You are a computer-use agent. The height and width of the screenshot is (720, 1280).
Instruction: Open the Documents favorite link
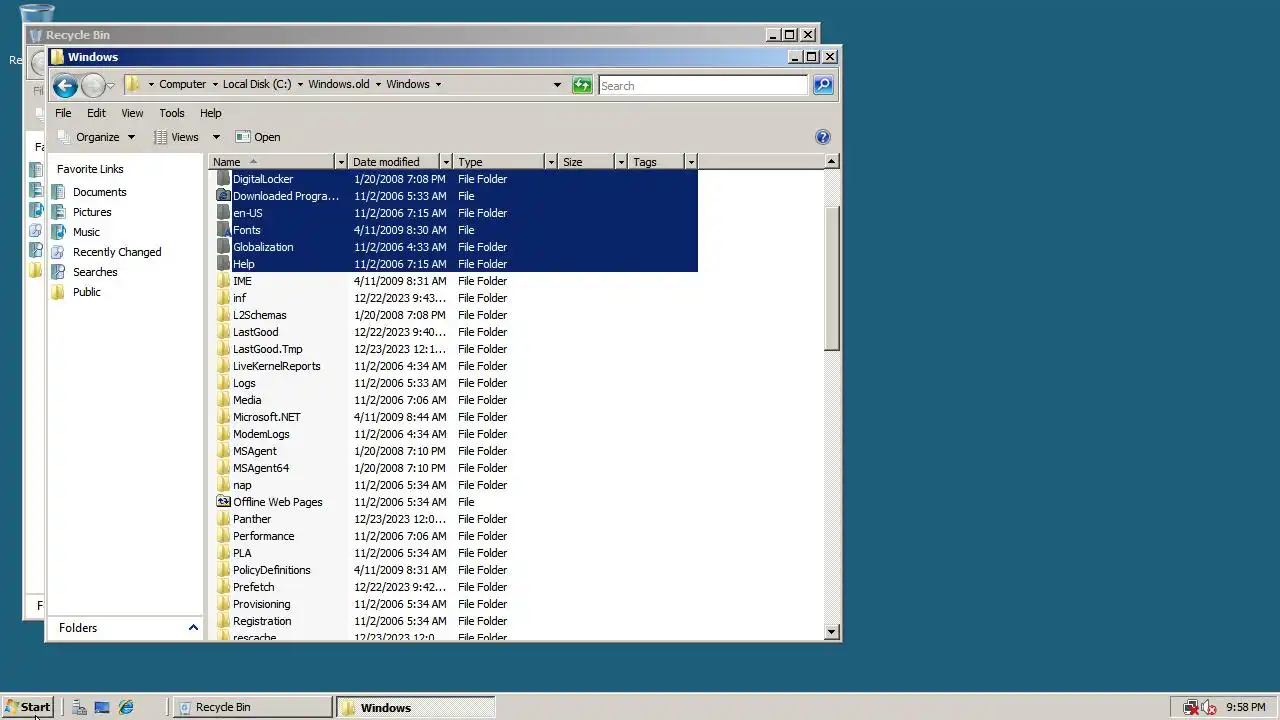pyautogui.click(x=99, y=192)
